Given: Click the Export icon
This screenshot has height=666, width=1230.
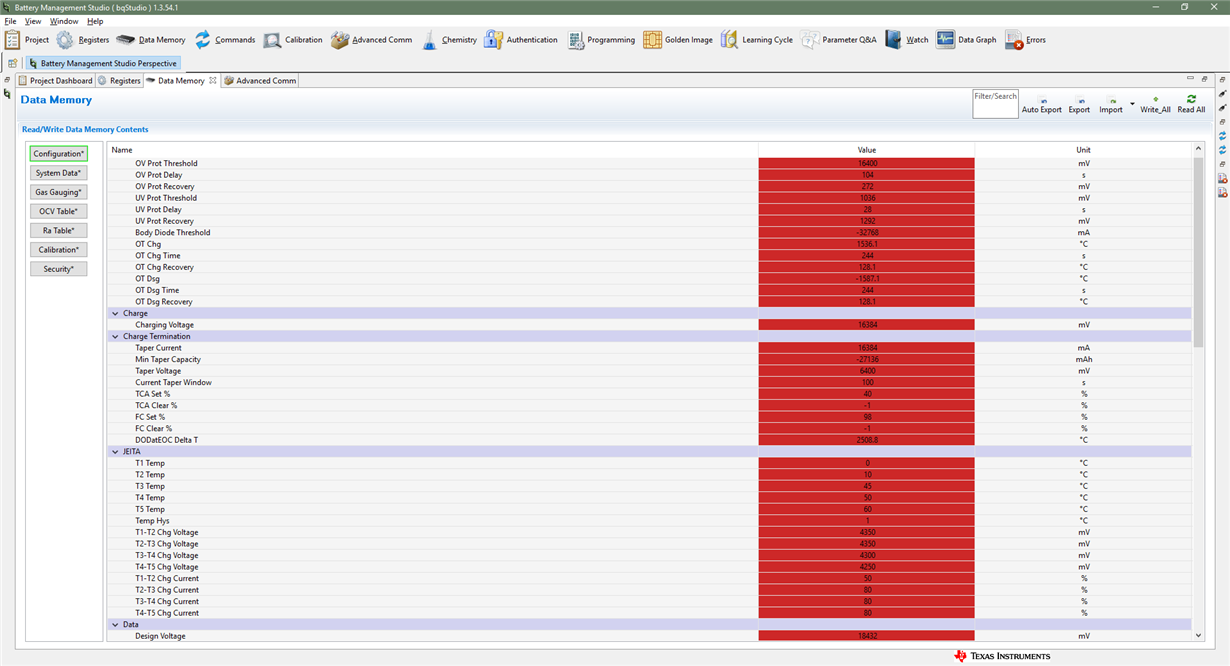Looking at the screenshot, I should pos(1079,105).
